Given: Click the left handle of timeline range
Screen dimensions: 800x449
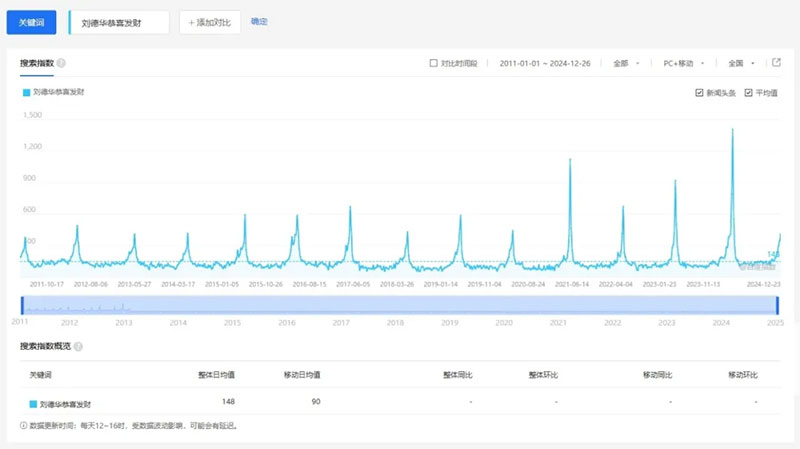Looking at the screenshot, I should coord(22,305).
